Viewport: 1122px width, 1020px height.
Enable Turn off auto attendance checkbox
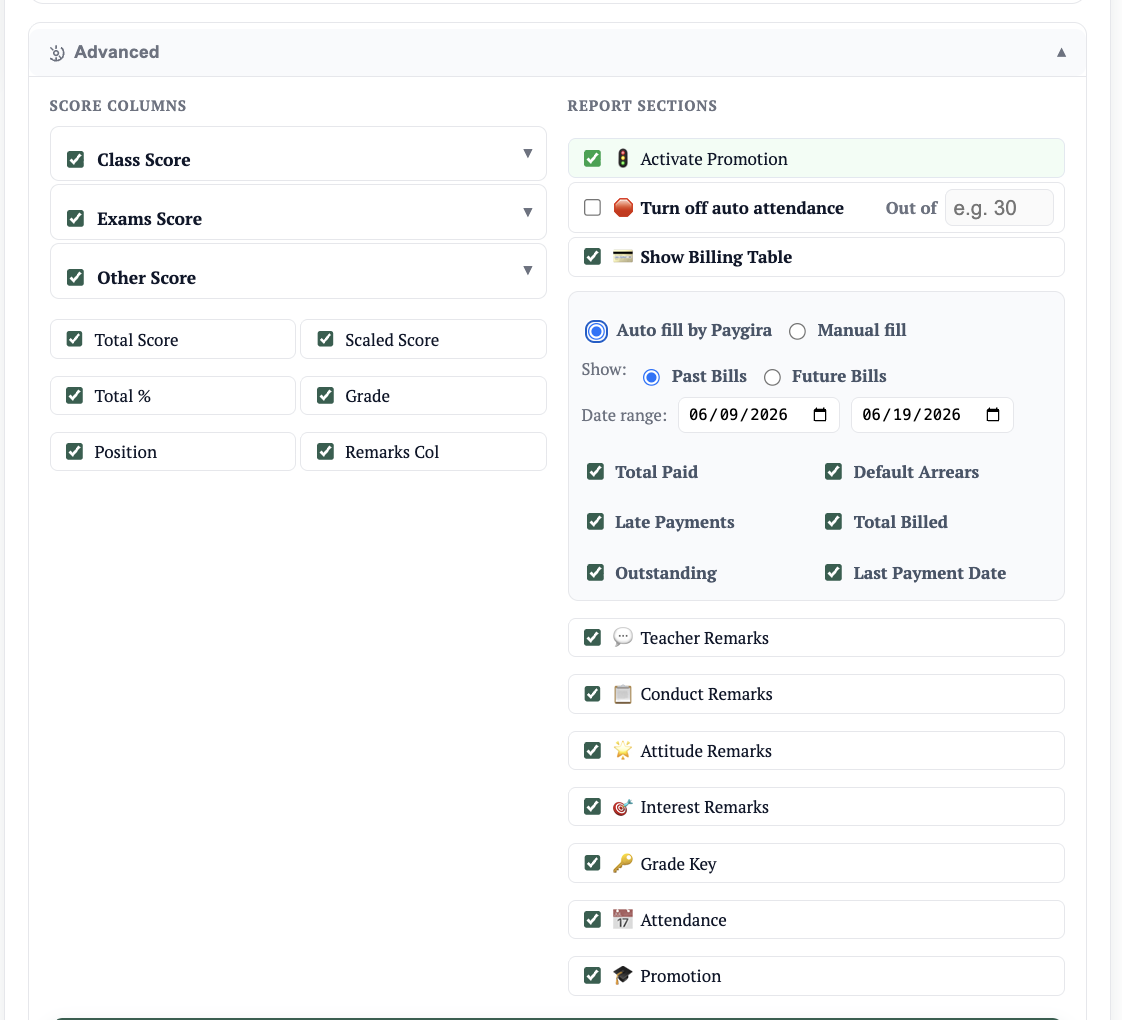pyautogui.click(x=592, y=208)
